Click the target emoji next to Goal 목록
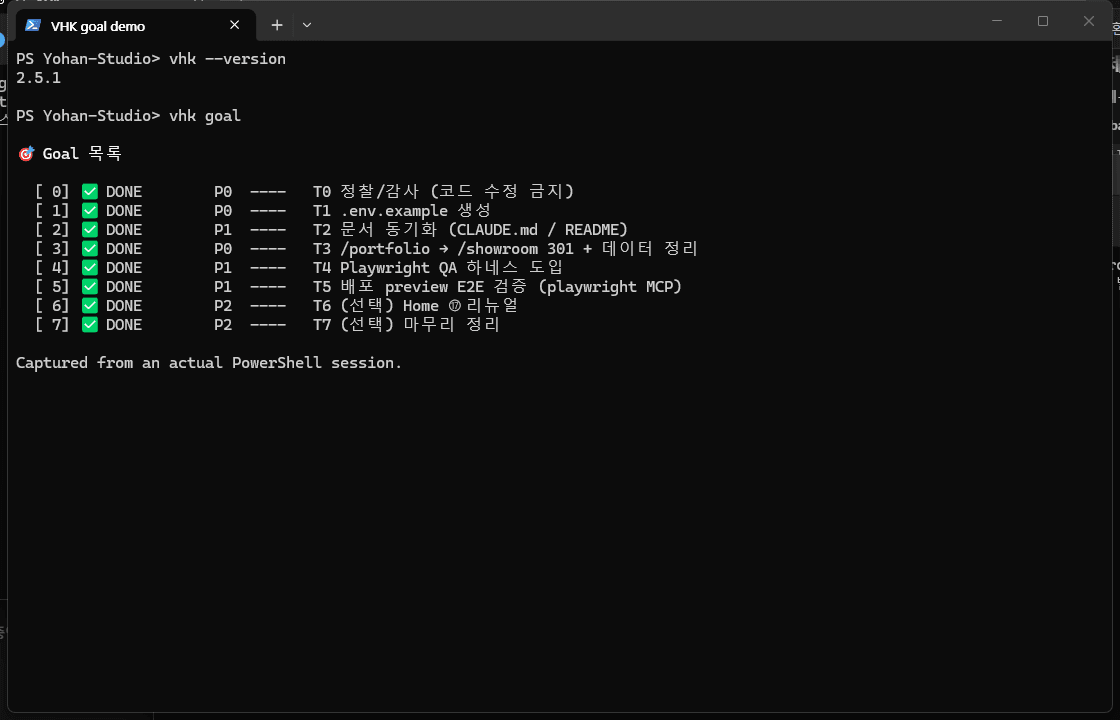The width and height of the screenshot is (1120, 720). coord(26,154)
